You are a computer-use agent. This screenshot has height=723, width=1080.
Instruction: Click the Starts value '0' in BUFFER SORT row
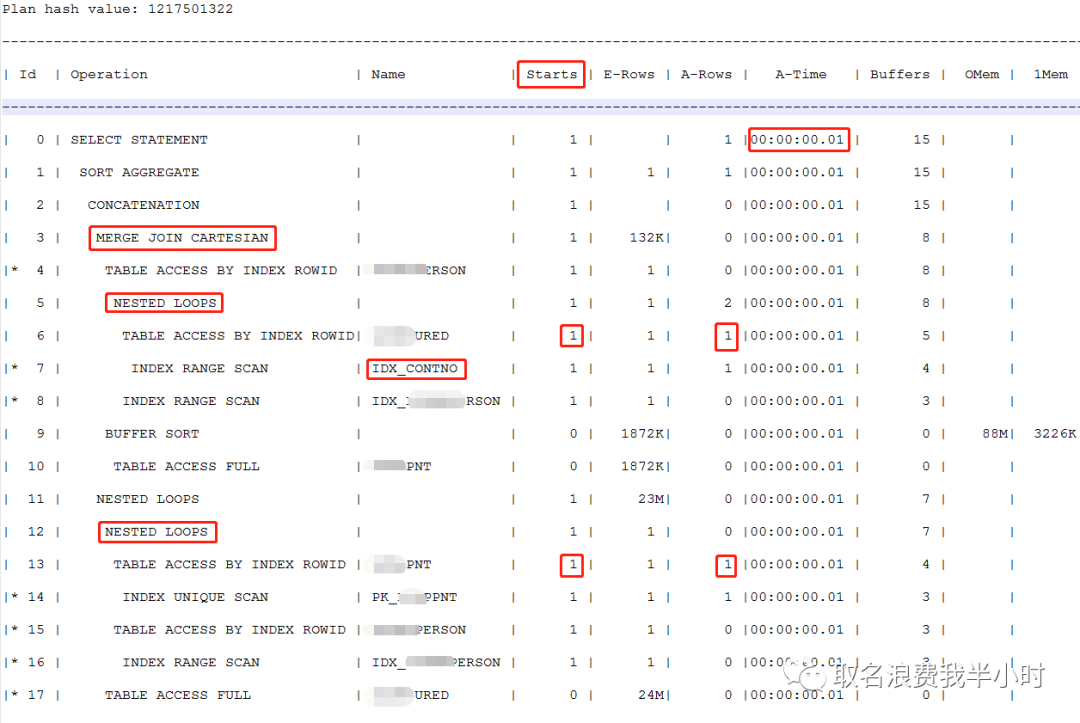coord(573,434)
